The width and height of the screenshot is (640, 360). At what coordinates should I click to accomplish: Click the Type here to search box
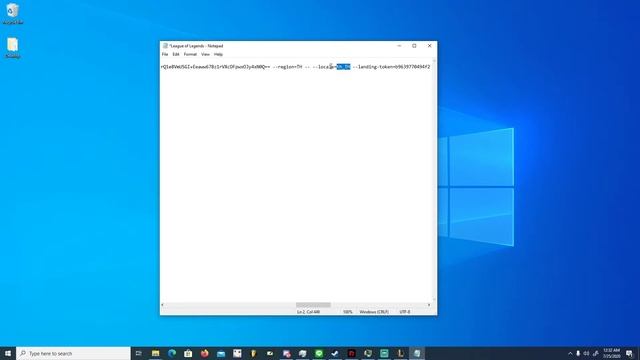pyautogui.click(x=73, y=353)
